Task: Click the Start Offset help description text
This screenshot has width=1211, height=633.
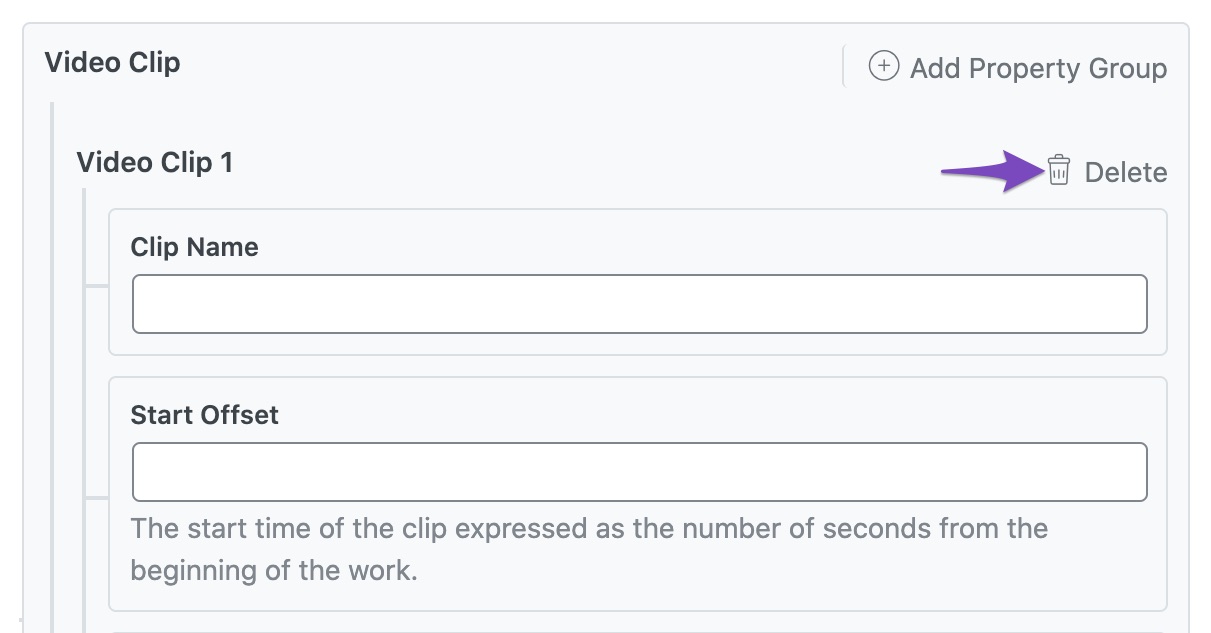Action: point(589,549)
